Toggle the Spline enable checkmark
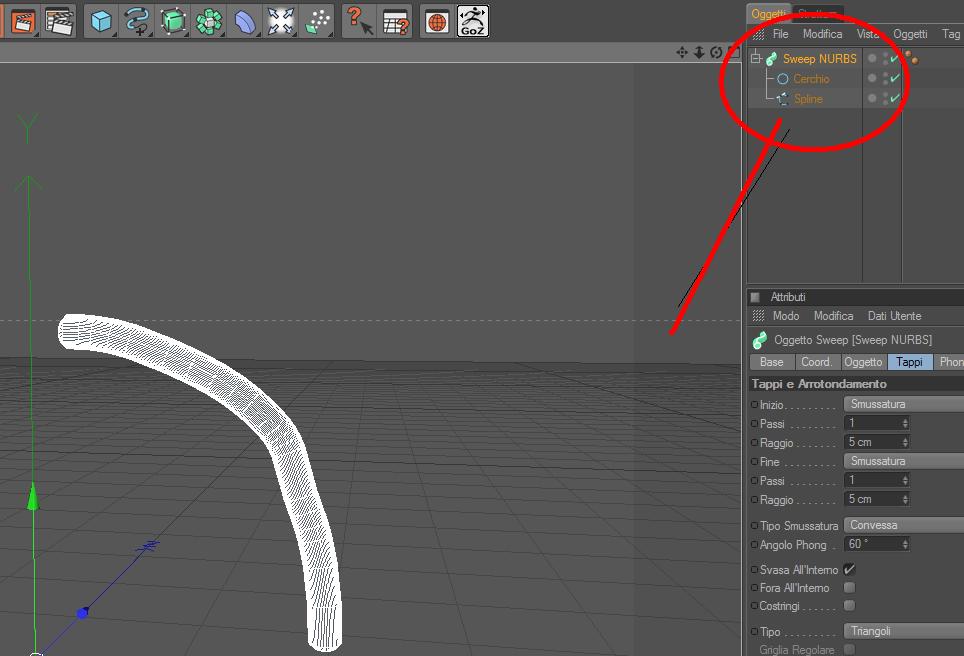964x656 pixels. point(895,98)
